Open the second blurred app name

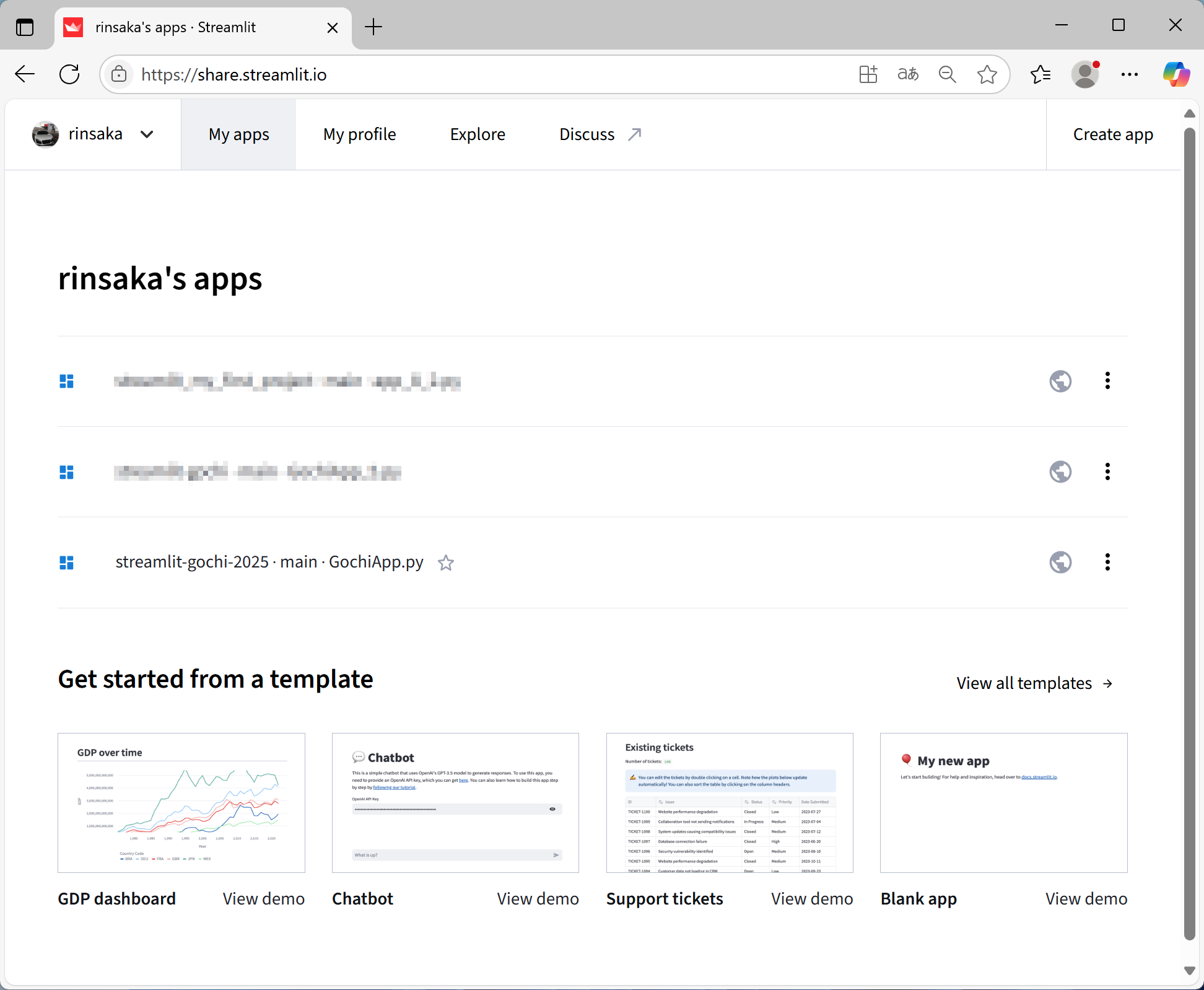point(258,472)
